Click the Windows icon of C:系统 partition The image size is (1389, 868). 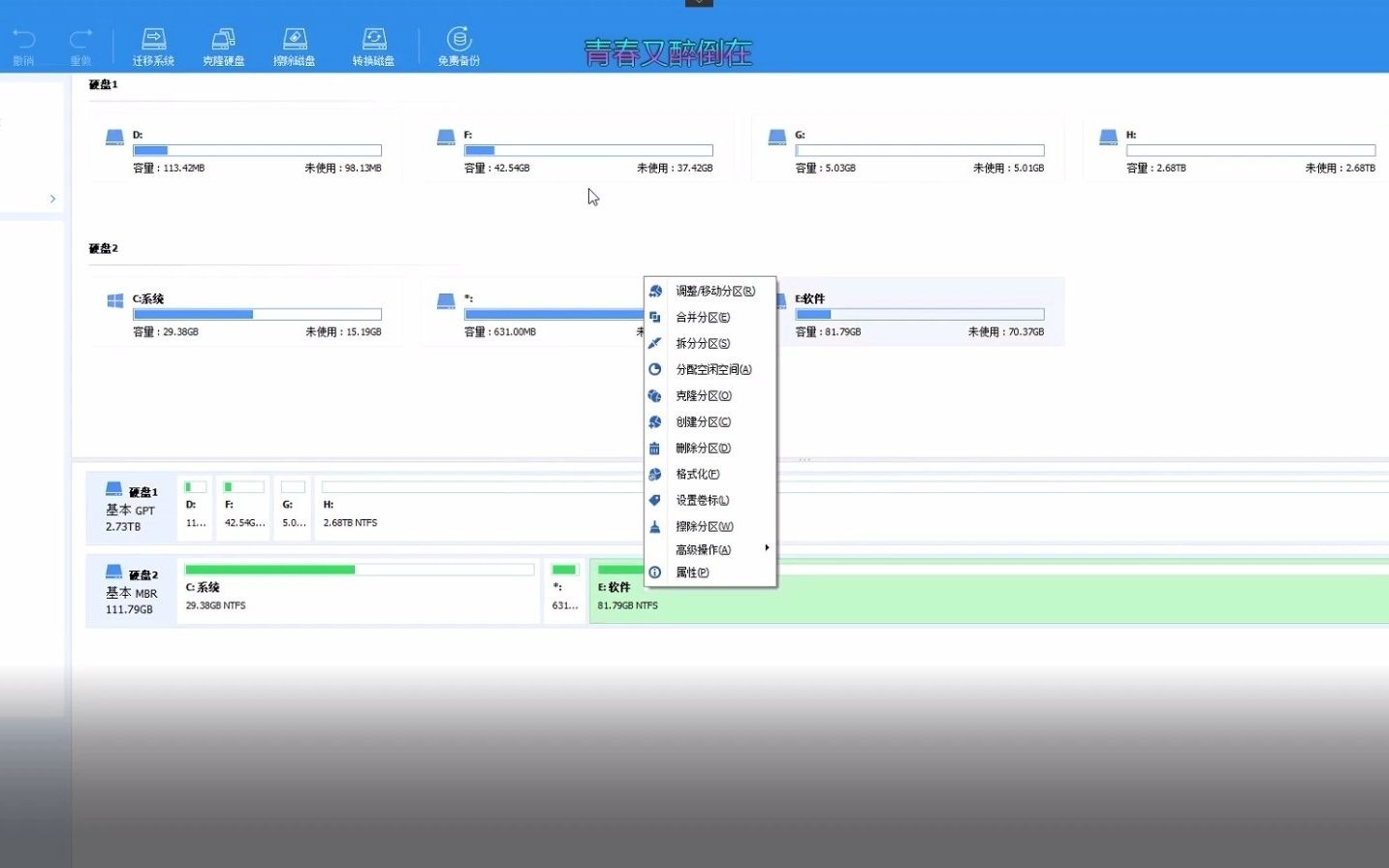(115, 301)
